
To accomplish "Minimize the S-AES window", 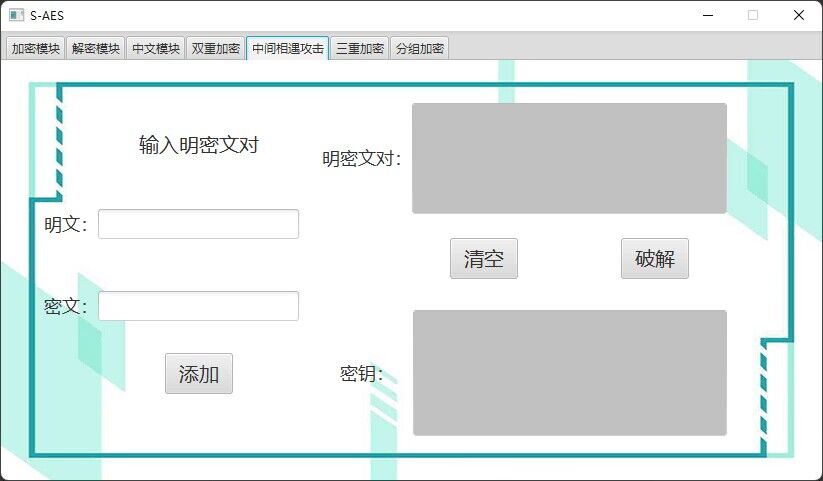I will (708, 15).
